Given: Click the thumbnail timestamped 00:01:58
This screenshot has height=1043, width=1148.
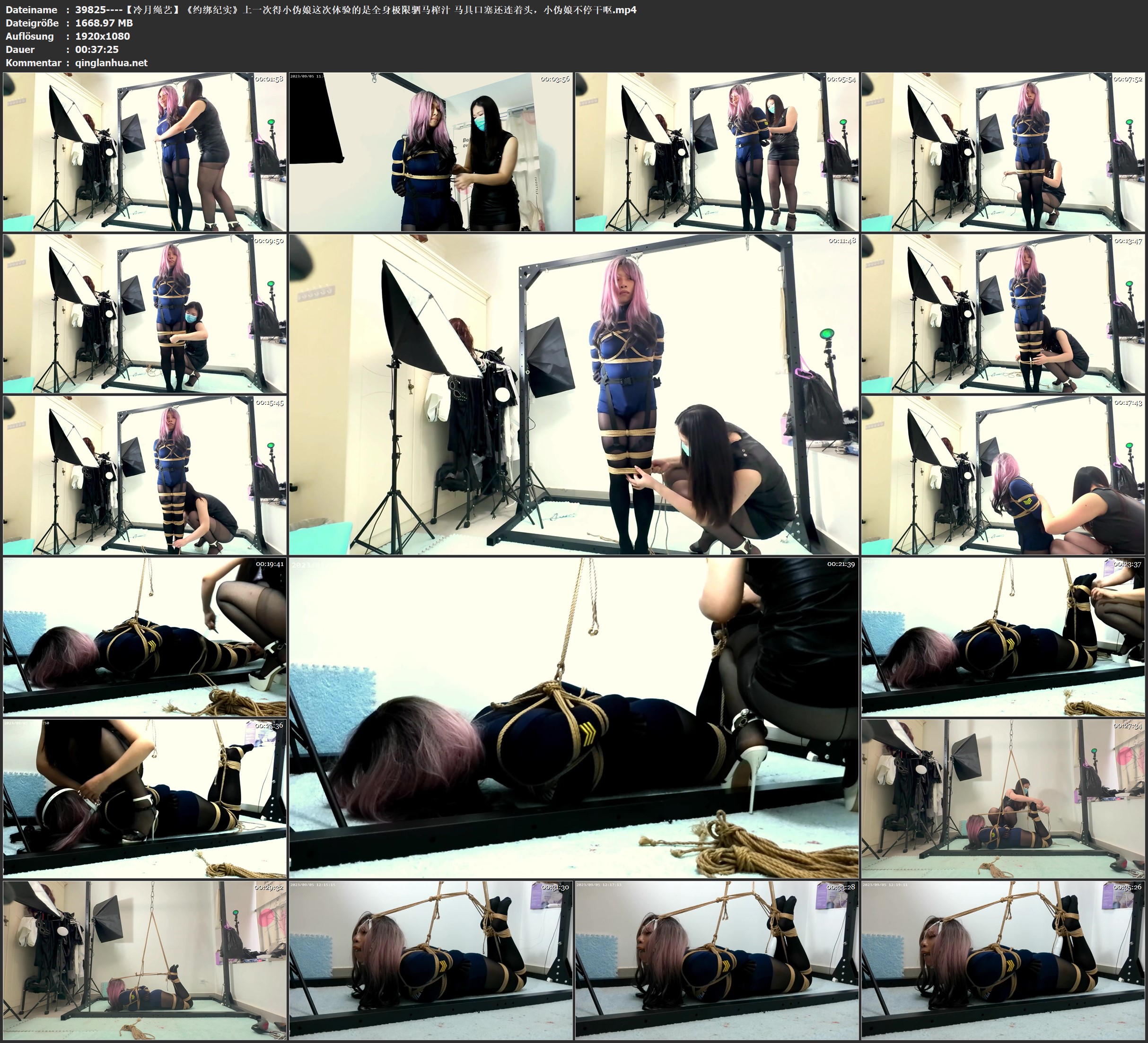Looking at the screenshot, I should [145, 152].
